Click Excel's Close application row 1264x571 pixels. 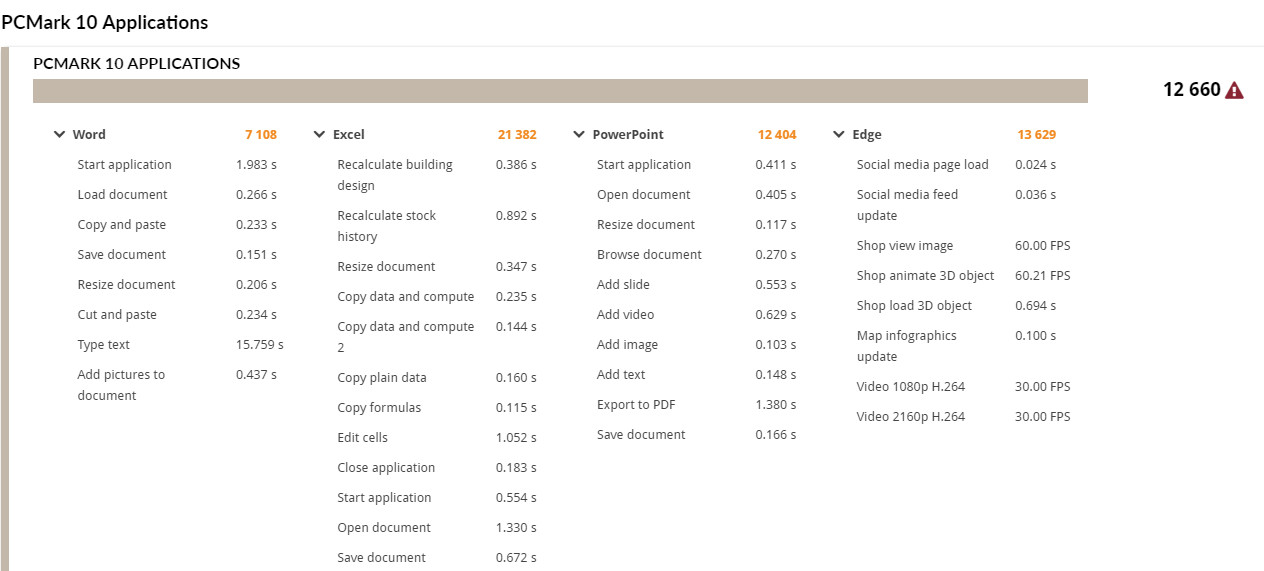pos(437,467)
